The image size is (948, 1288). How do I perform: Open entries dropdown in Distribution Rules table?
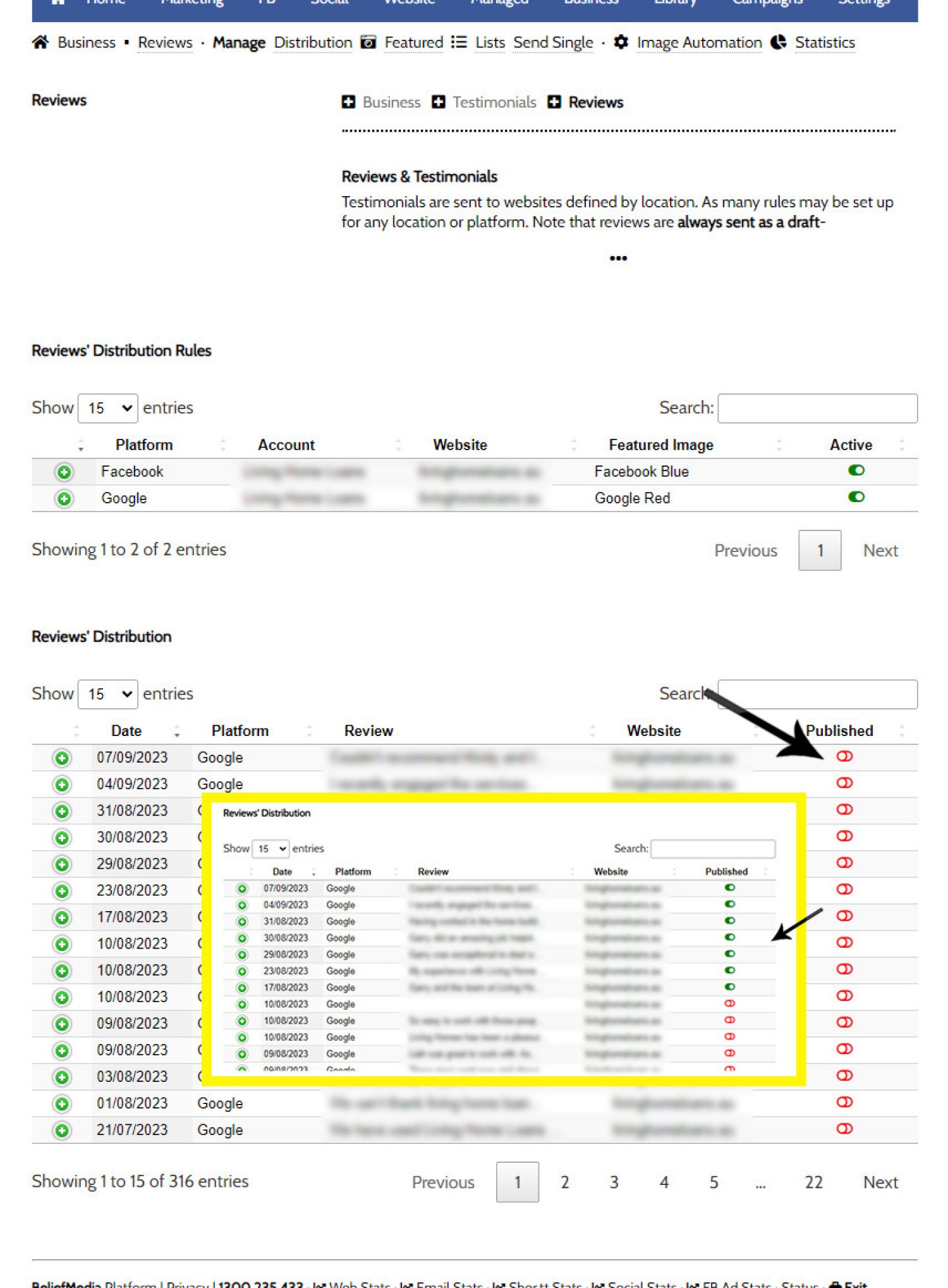108,408
